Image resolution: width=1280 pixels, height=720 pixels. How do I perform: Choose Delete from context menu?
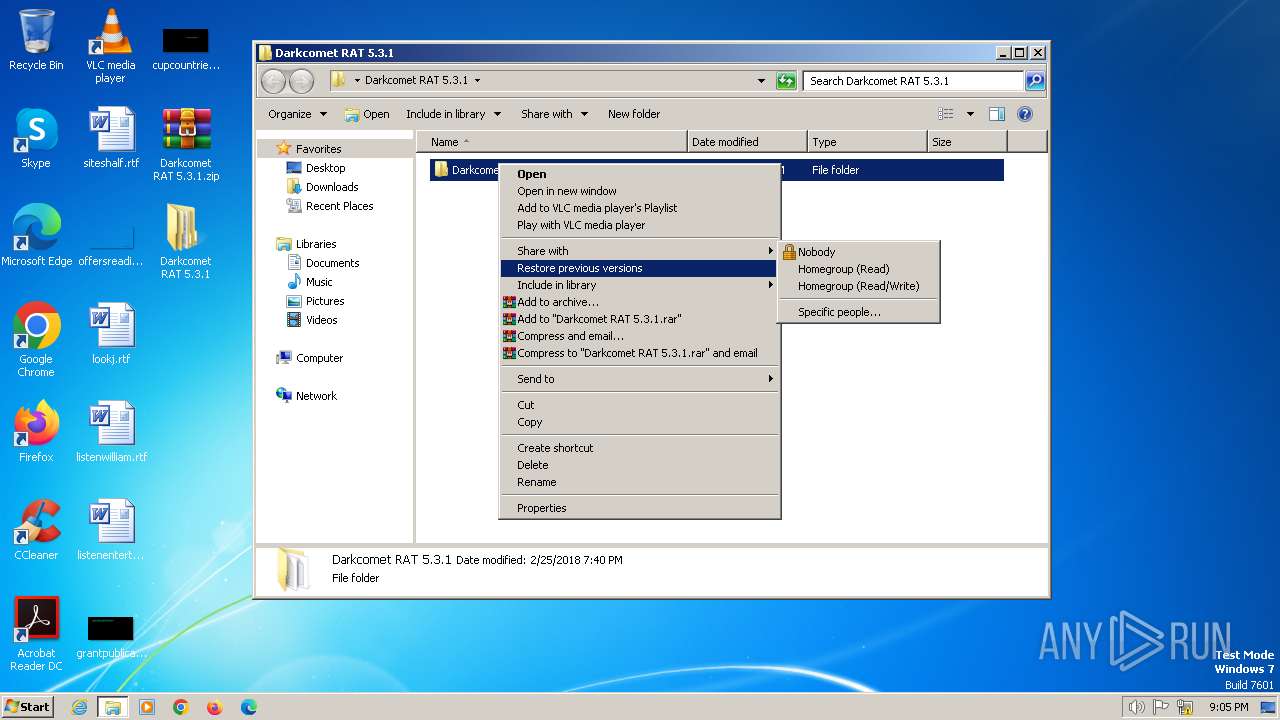(639, 465)
